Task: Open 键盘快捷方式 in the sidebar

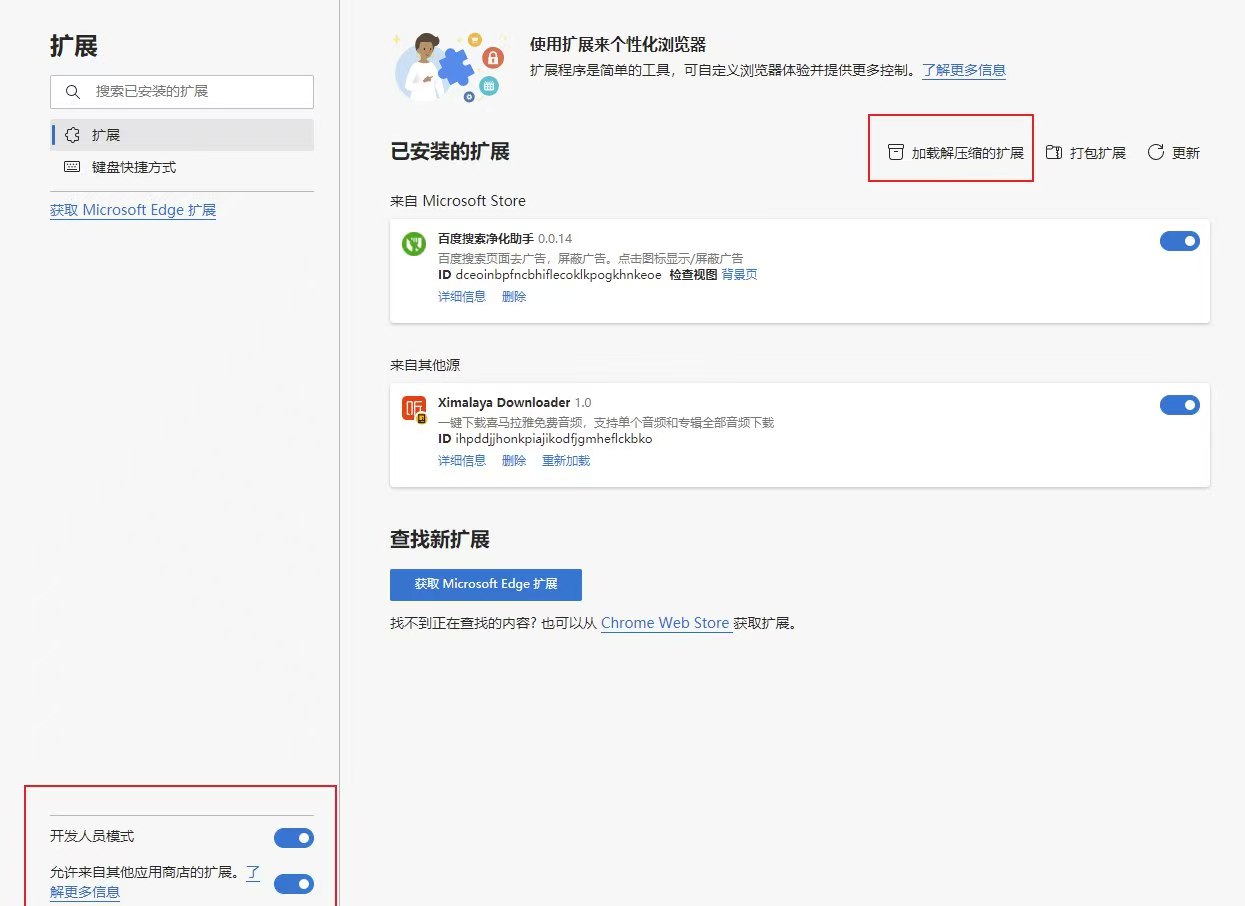Action: click(x=182, y=167)
